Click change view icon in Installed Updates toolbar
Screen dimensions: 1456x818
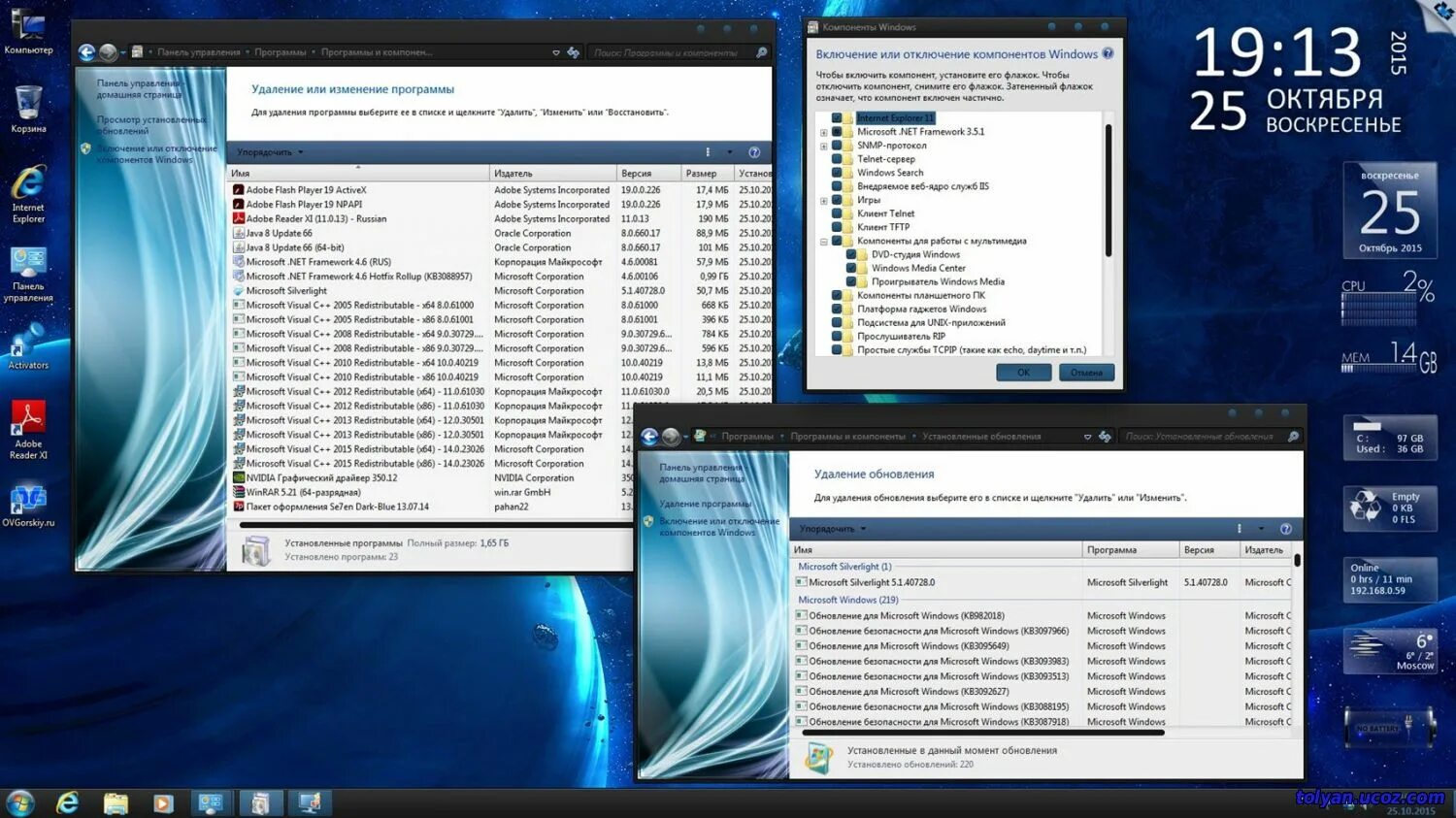(1240, 529)
